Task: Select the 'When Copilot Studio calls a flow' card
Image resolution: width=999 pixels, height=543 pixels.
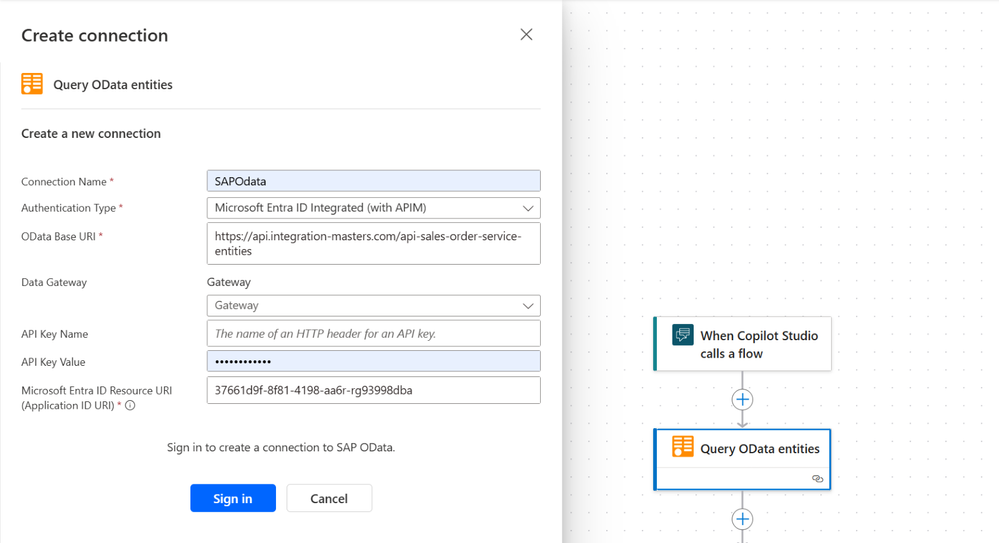Action: click(x=742, y=344)
